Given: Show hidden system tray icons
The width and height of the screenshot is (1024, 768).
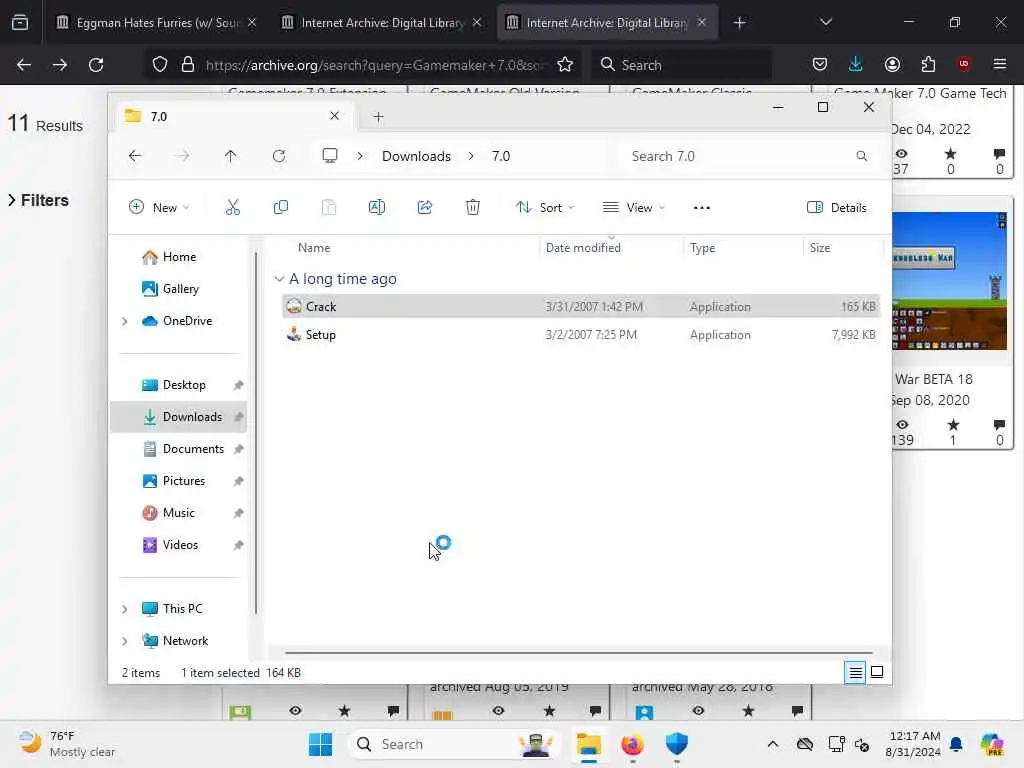Looking at the screenshot, I should coord(773,744).
